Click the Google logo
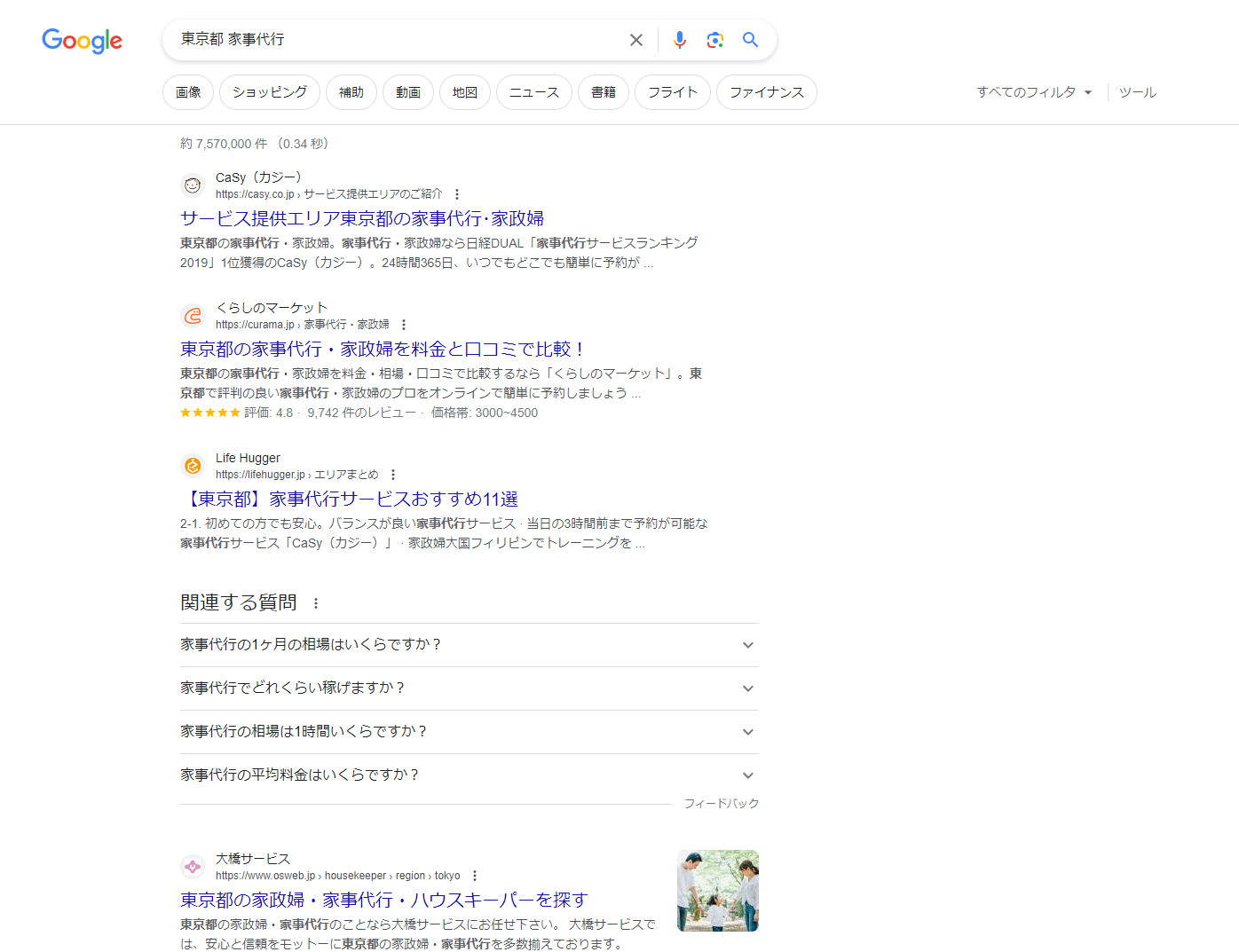1239x952 pixels. 82,41
